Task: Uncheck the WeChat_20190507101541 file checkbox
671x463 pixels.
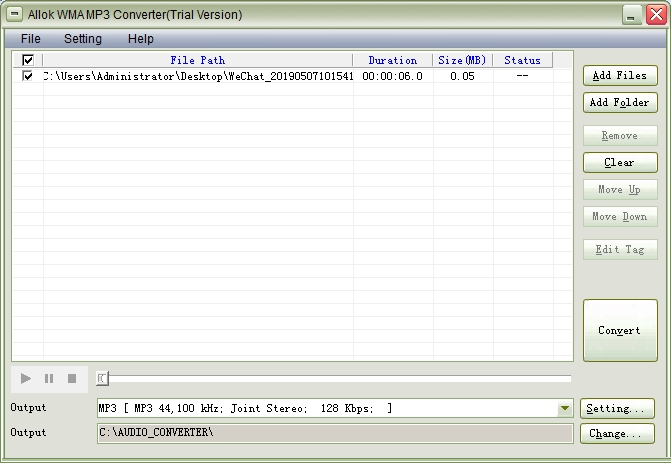Action: pyautogui.click(x=28, y=76)
